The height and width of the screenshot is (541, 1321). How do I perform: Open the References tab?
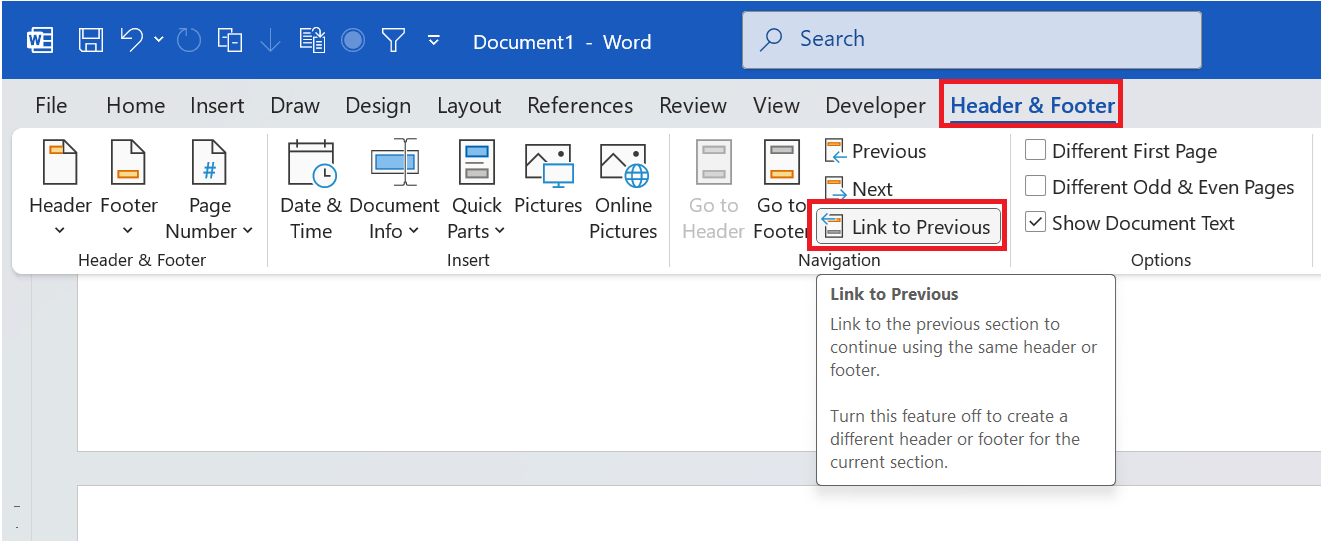click(580, 105)
